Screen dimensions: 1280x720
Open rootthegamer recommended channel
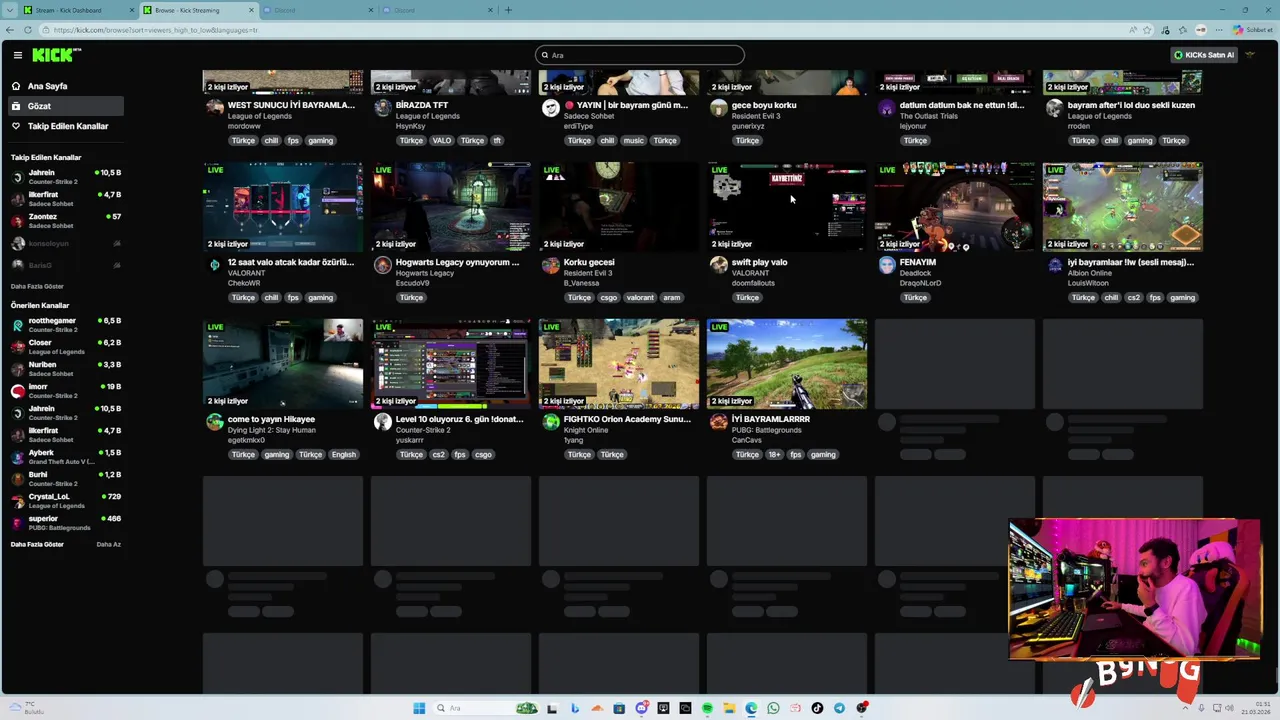tap(65, 324)
